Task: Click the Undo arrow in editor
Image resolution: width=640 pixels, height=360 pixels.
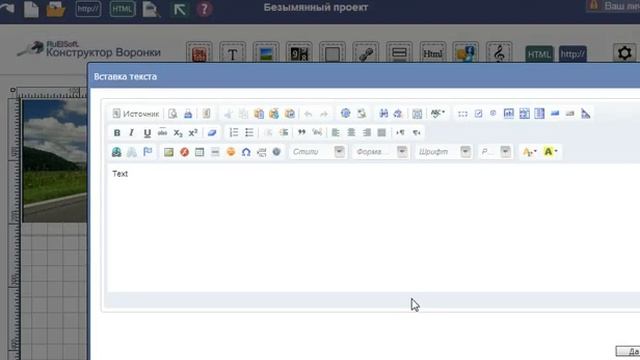Action: pyautogui.click(x=308, y=114)
